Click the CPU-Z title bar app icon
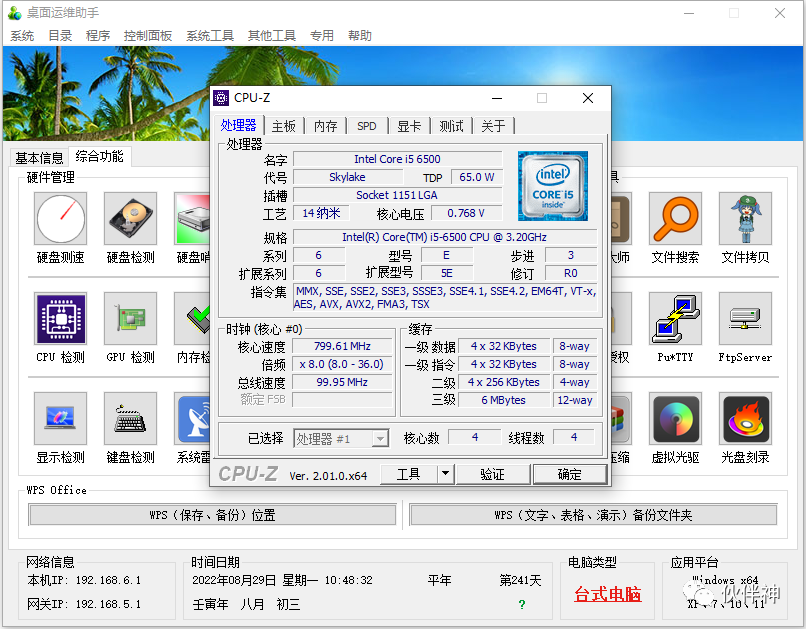Viewport: 806px width, 629px height. 221,98
